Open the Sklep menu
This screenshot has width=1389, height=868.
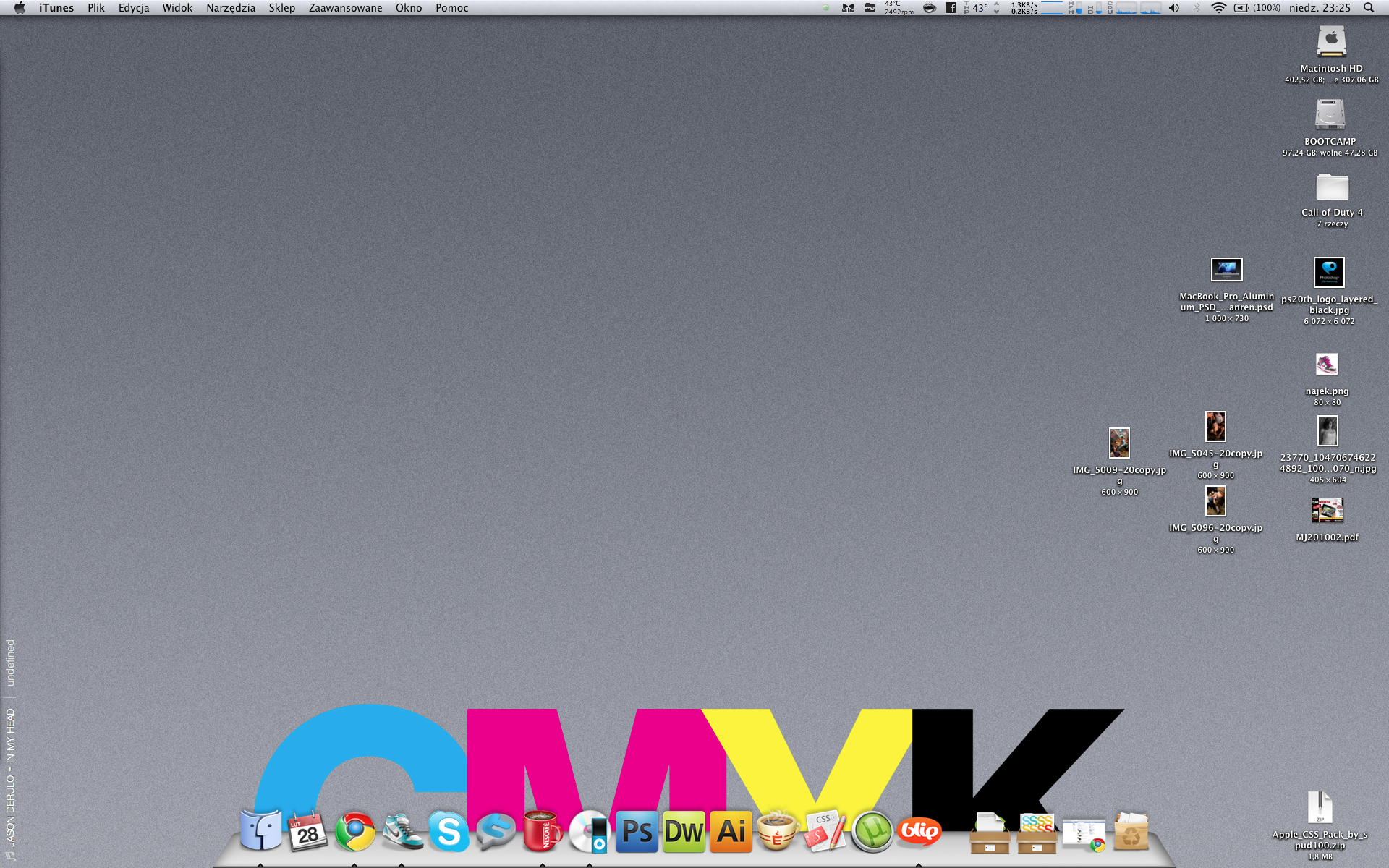pos(281,8)
